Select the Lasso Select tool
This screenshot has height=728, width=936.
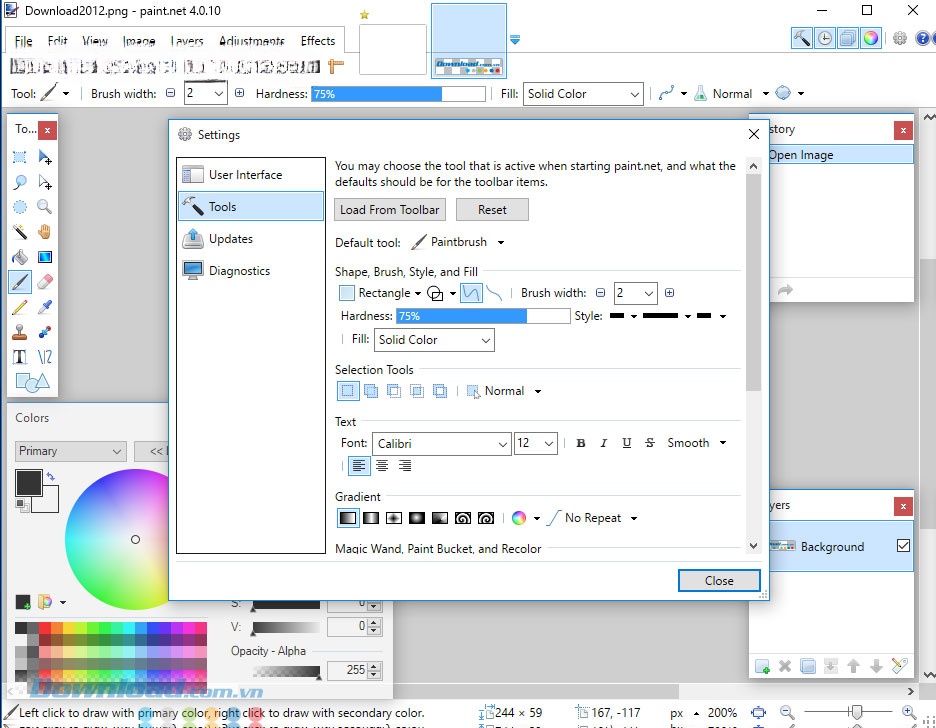click(x=20, y=182)
